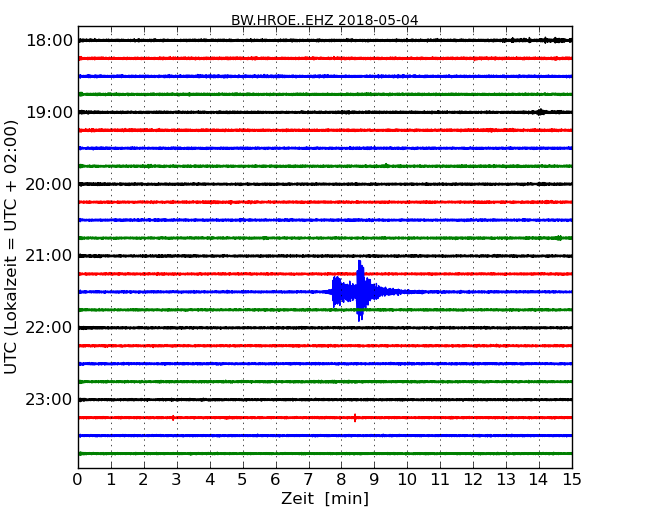The image size is (650, 520).
Task: Click x-axis tick label 9
Action: pos(374,480)
